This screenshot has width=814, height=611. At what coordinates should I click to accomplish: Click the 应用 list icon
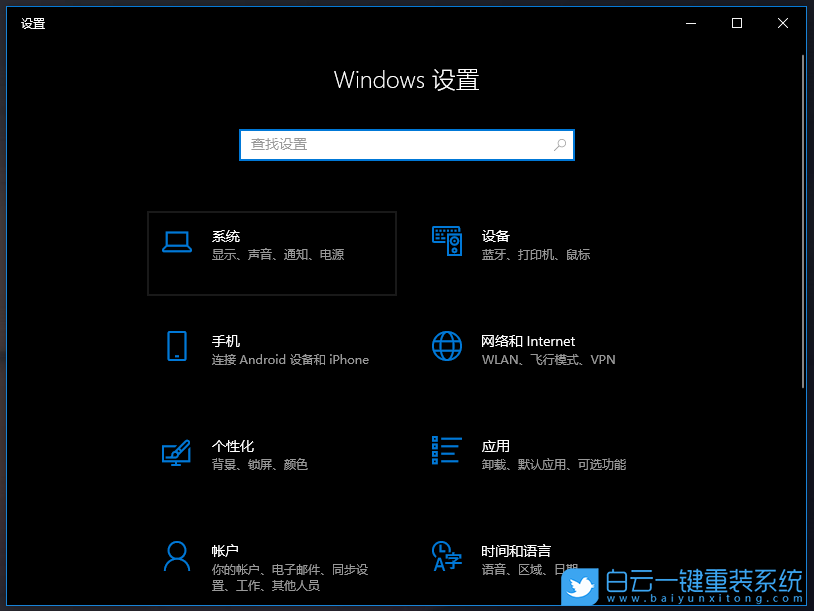[x=447, y=452]
